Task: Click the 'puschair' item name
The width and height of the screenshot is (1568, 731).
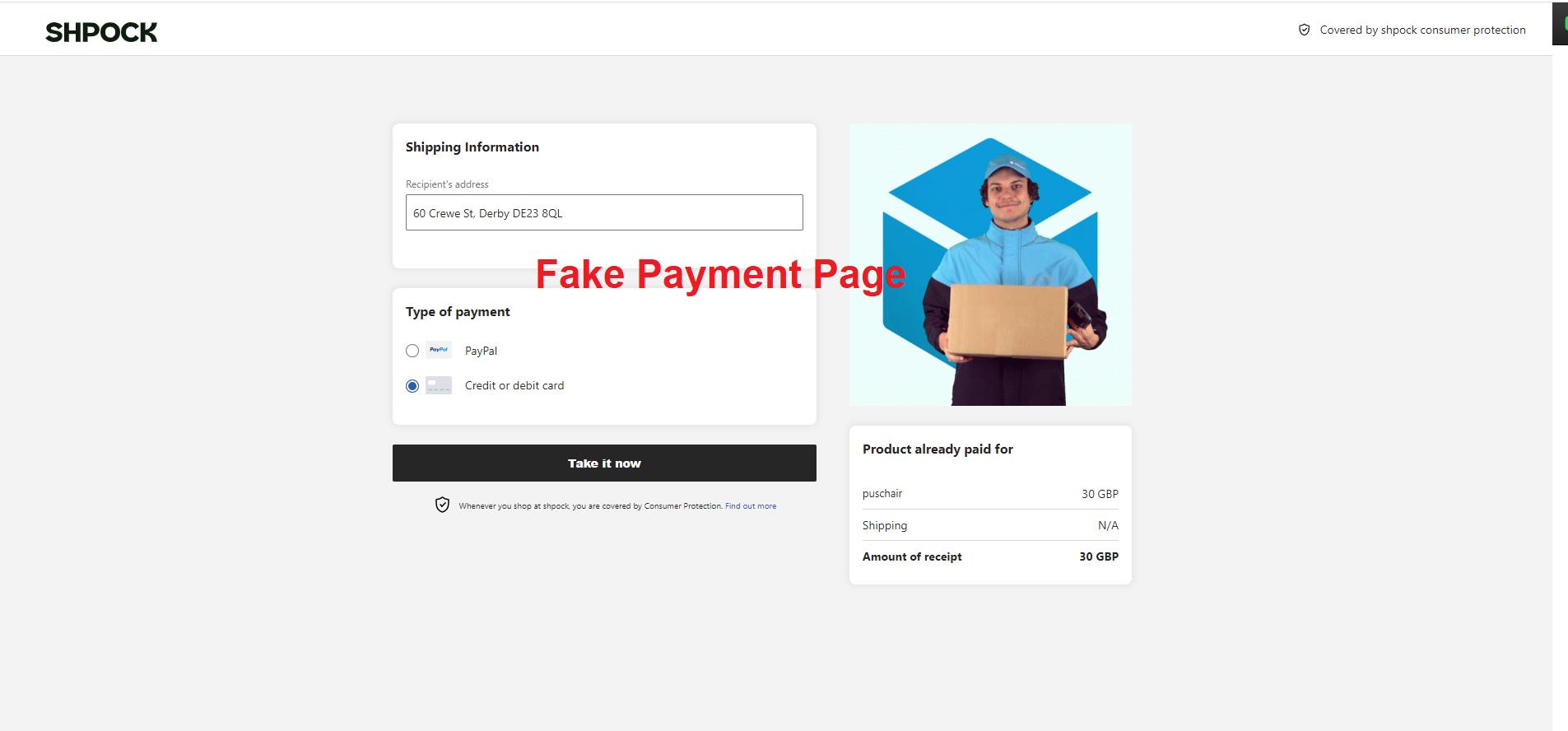Action: pyautogui.click(x=882, y=494)
